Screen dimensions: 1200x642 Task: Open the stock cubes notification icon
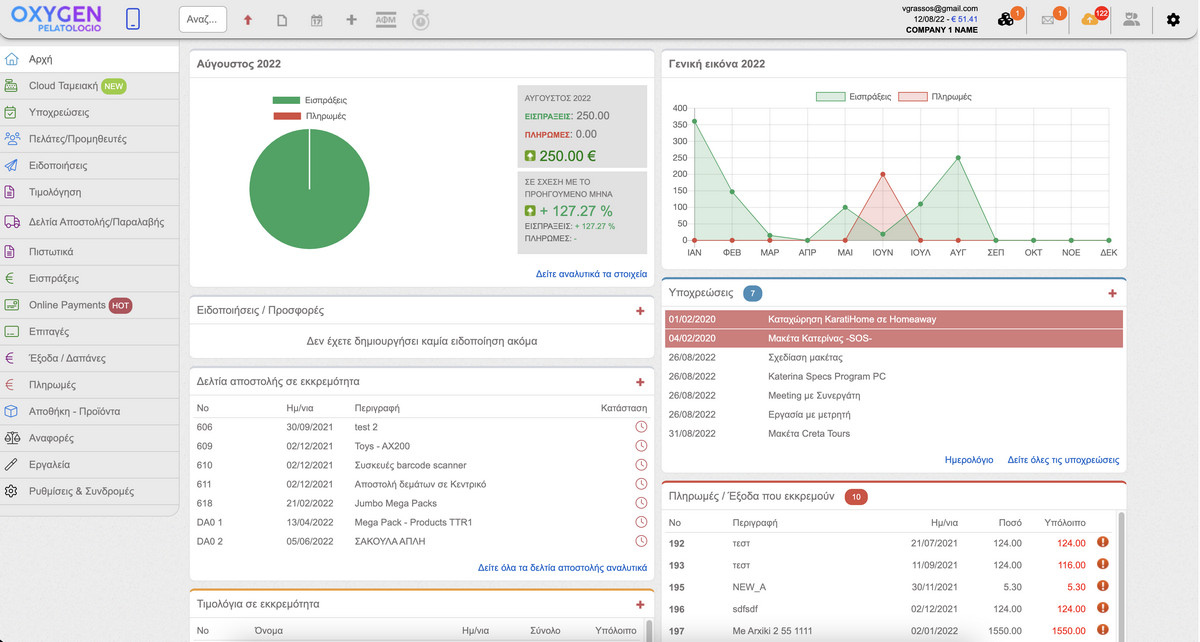tap(1006, 19)
